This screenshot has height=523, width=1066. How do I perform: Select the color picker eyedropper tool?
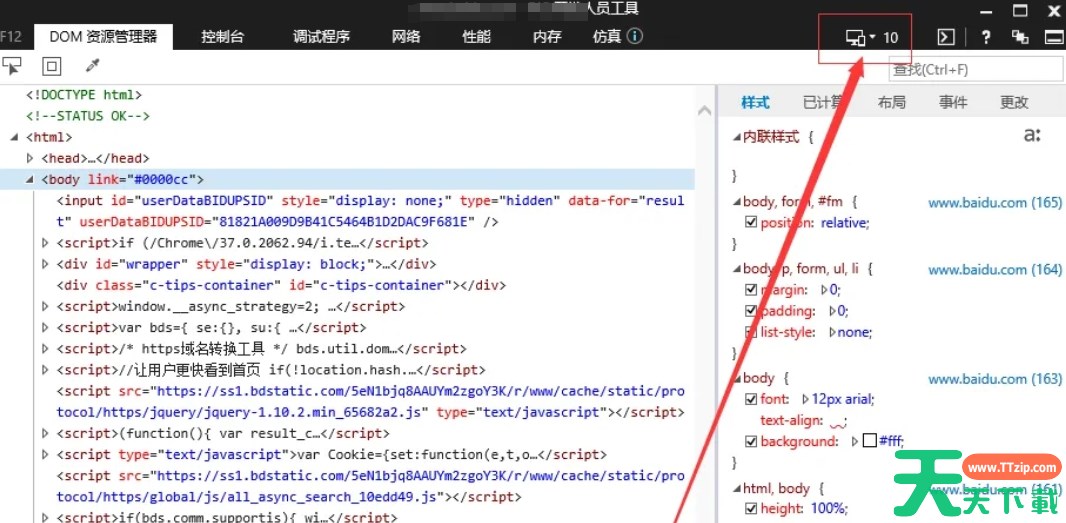pos(92,67)
